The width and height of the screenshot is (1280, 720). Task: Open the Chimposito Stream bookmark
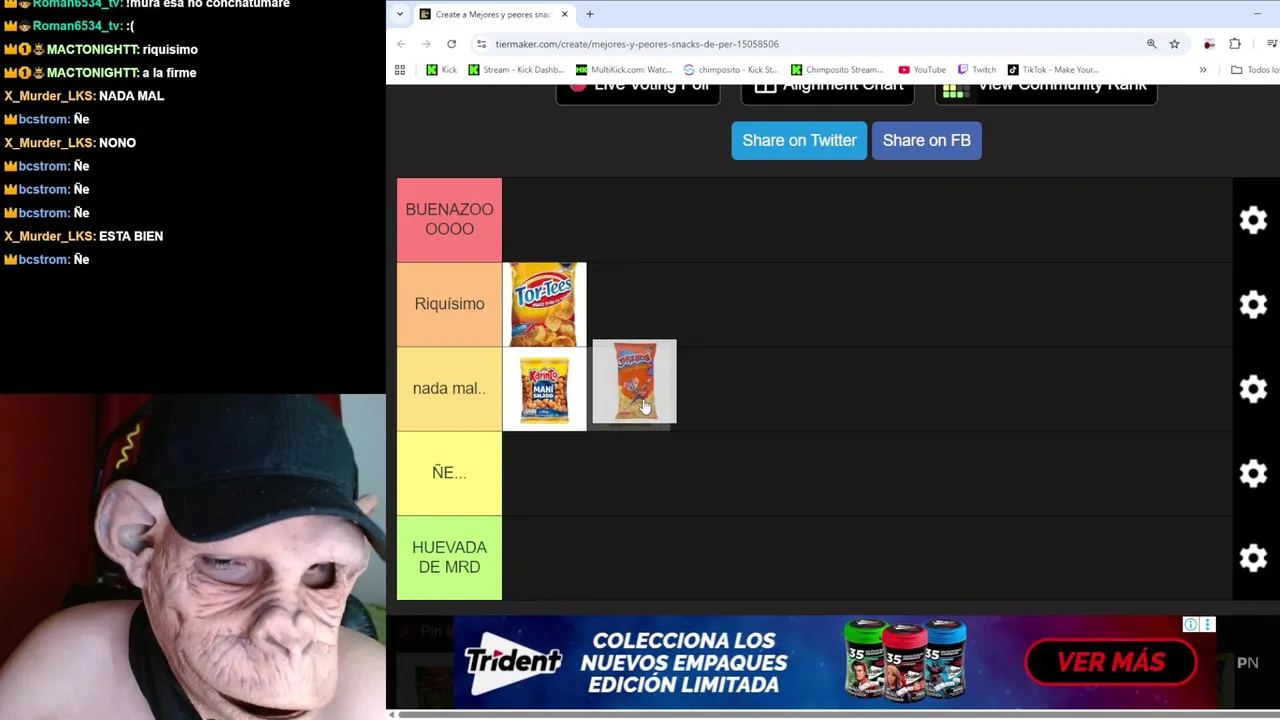[837, 70]
